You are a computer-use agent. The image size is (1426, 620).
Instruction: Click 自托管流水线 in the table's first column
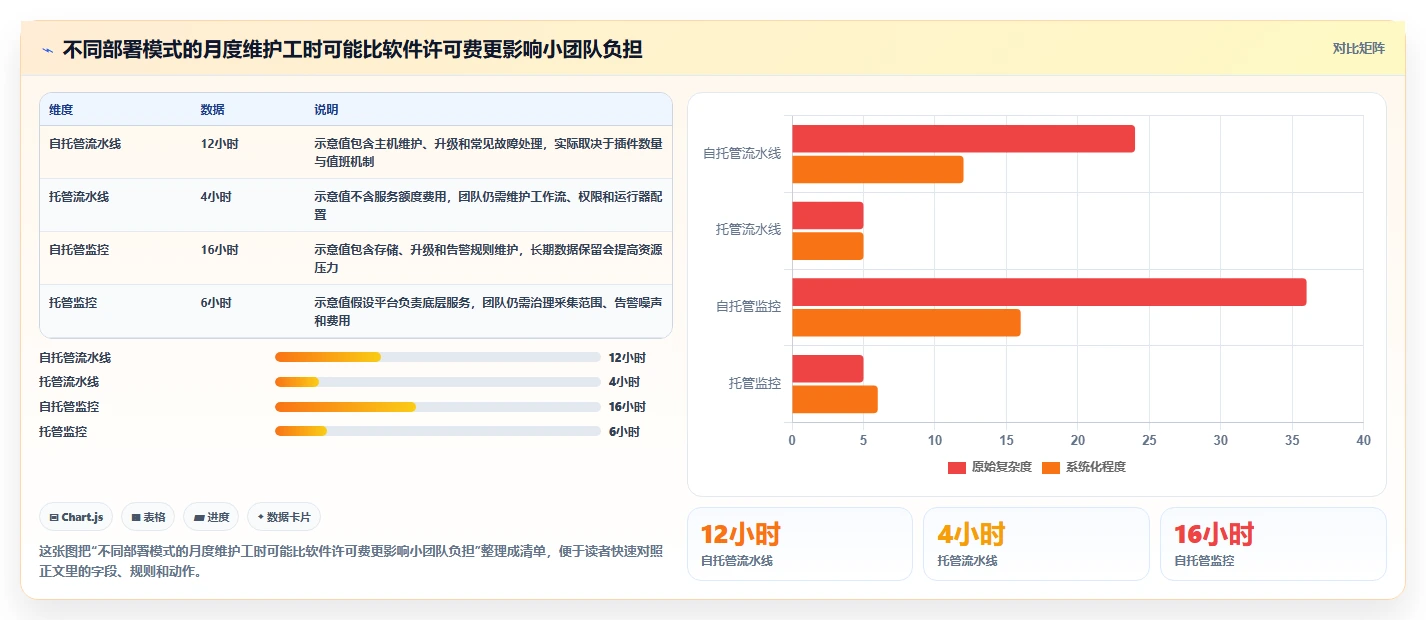tap(85, 143)
